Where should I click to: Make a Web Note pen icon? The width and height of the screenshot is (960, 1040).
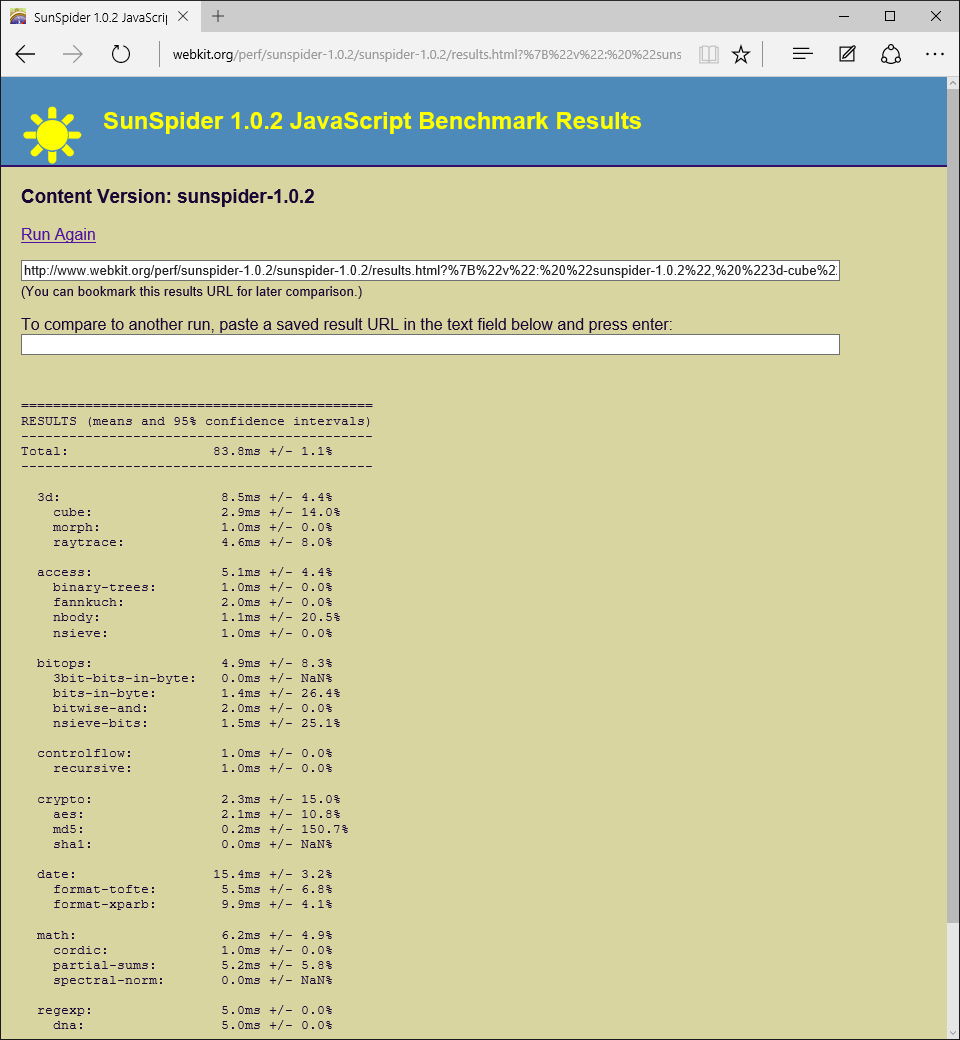(x=847, y=54)
